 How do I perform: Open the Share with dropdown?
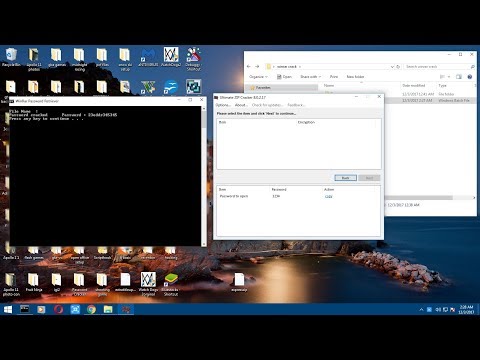coord(311,77)
